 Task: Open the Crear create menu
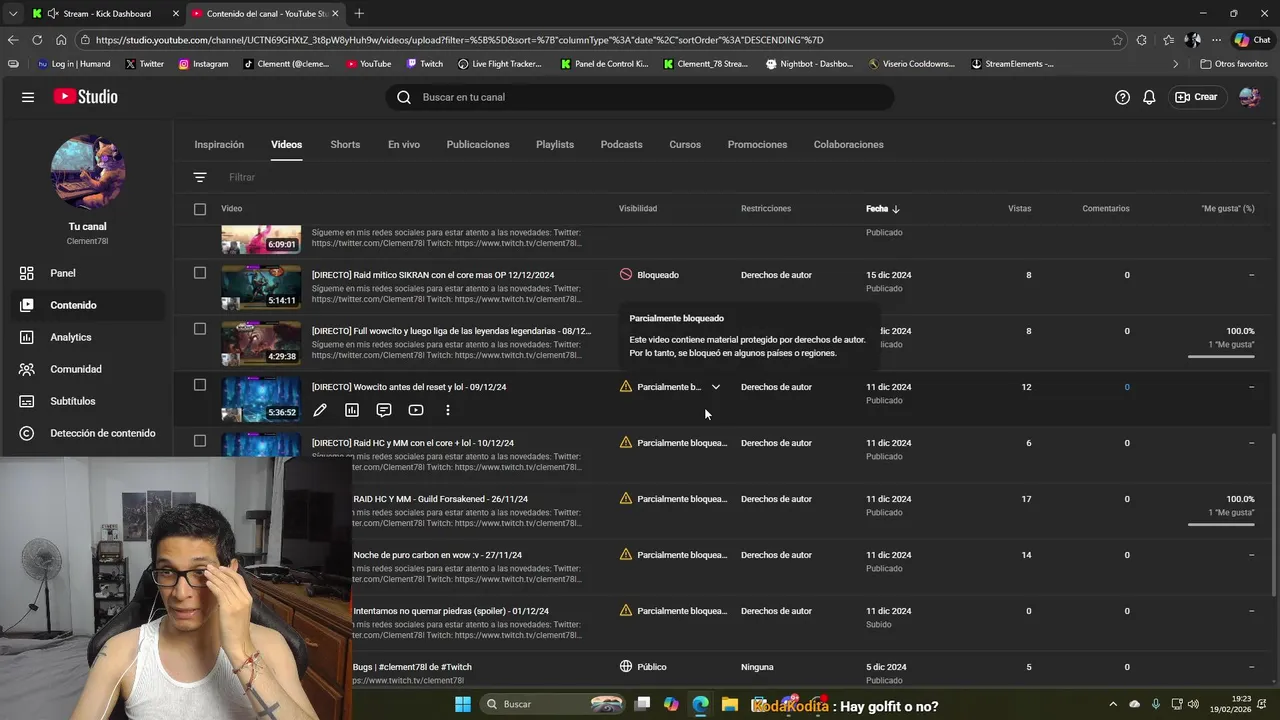pos(1197,97)
